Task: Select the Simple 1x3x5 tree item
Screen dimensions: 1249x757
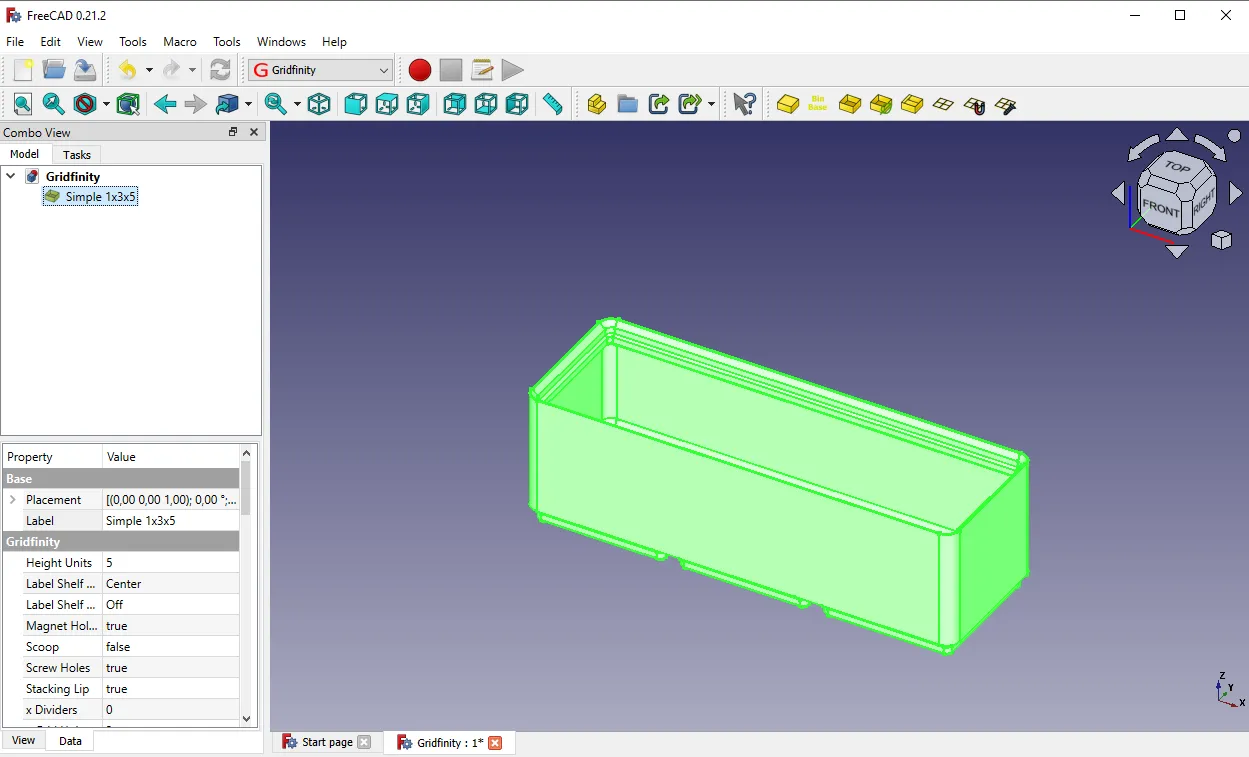Action: click(100, 197)
